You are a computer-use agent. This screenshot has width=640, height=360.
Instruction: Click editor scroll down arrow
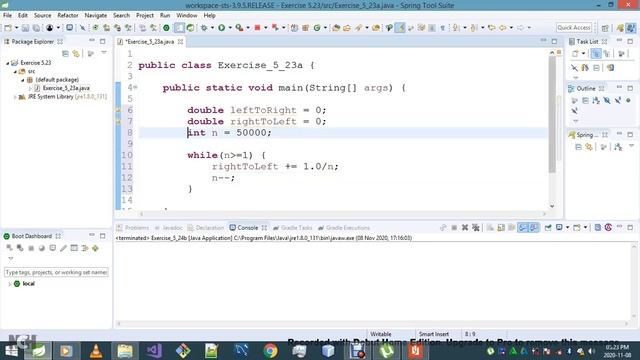coord(552,207)
